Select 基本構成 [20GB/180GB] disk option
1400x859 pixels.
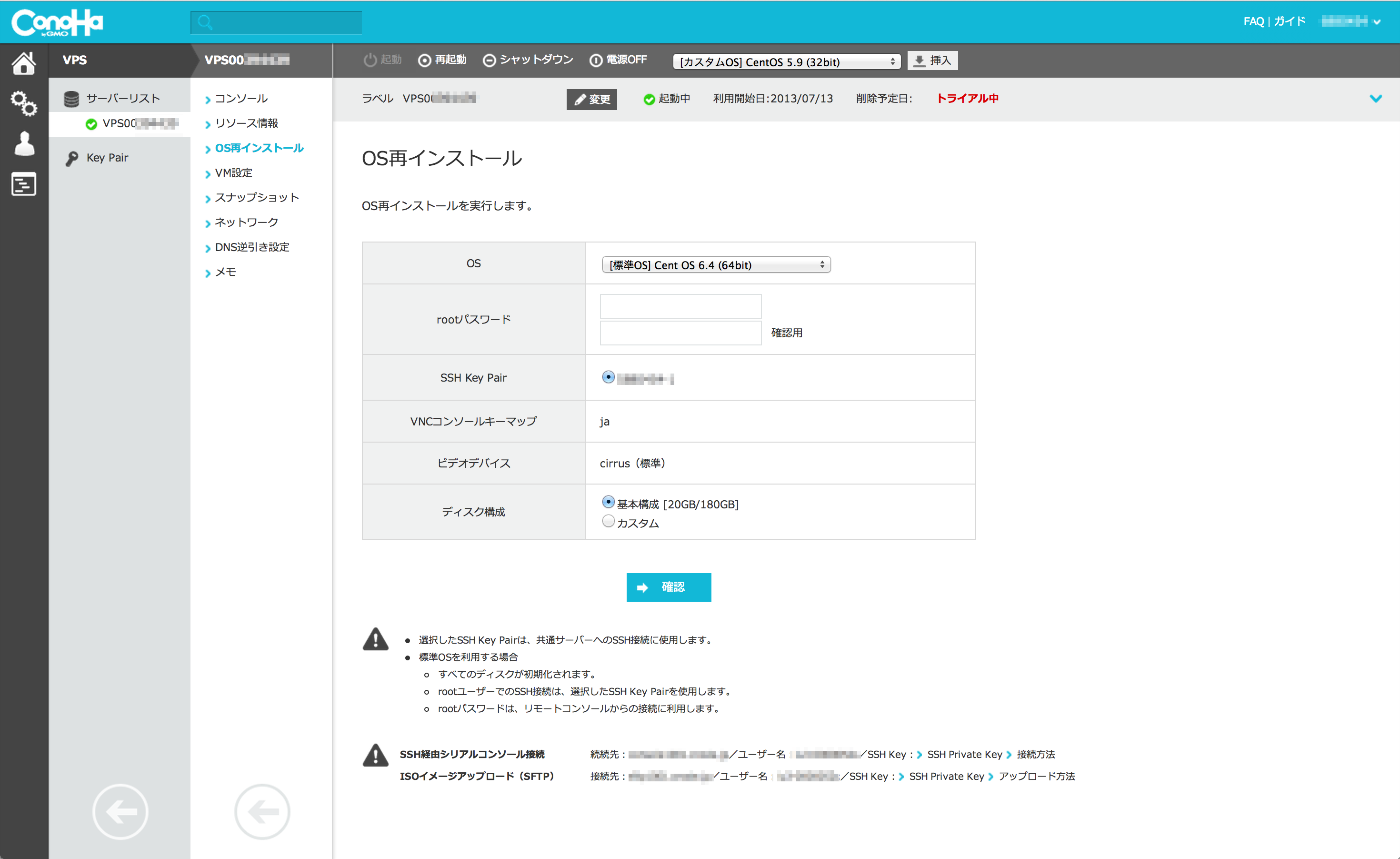(x=608, y=502)
